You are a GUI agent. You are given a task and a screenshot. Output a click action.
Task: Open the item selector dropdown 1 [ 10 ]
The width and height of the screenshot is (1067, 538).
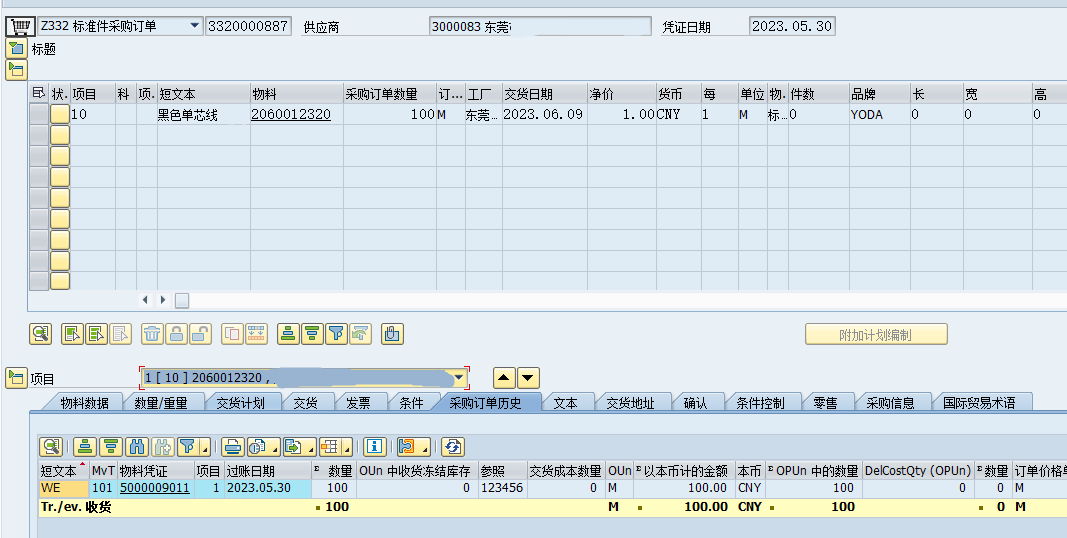click(x=459, y=378)
